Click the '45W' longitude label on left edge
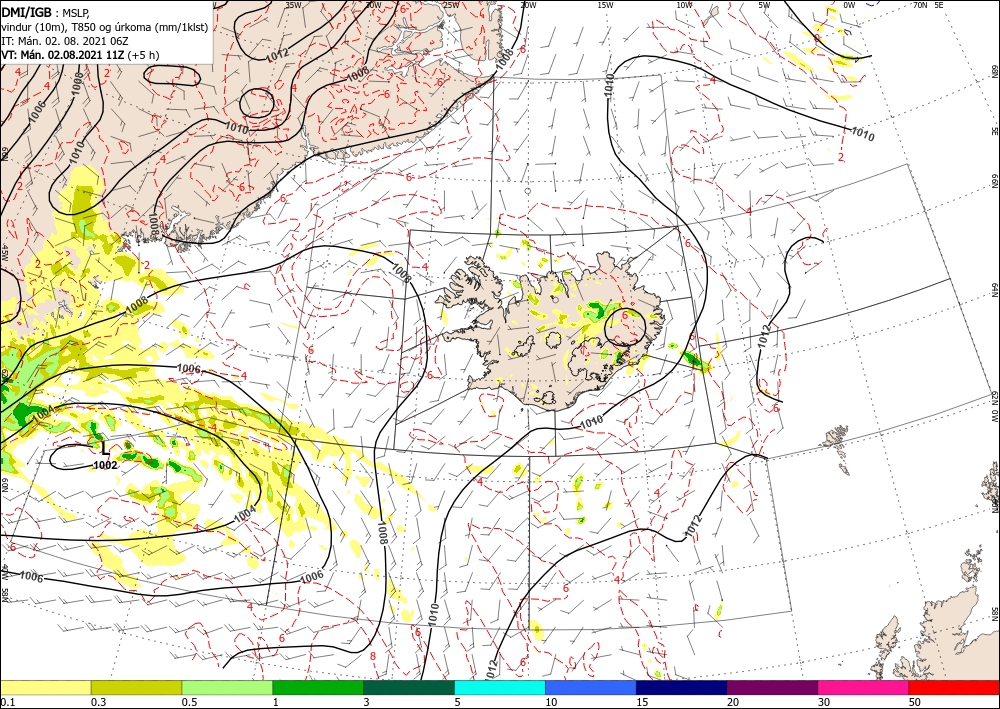Screen dimensions: 1000x709 tap(4, 252)
